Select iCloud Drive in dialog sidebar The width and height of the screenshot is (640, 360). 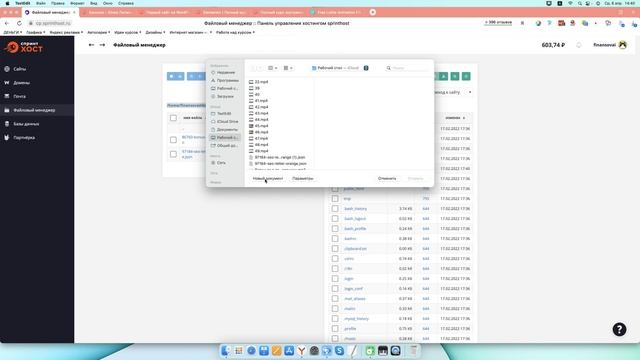pos(227,122)
